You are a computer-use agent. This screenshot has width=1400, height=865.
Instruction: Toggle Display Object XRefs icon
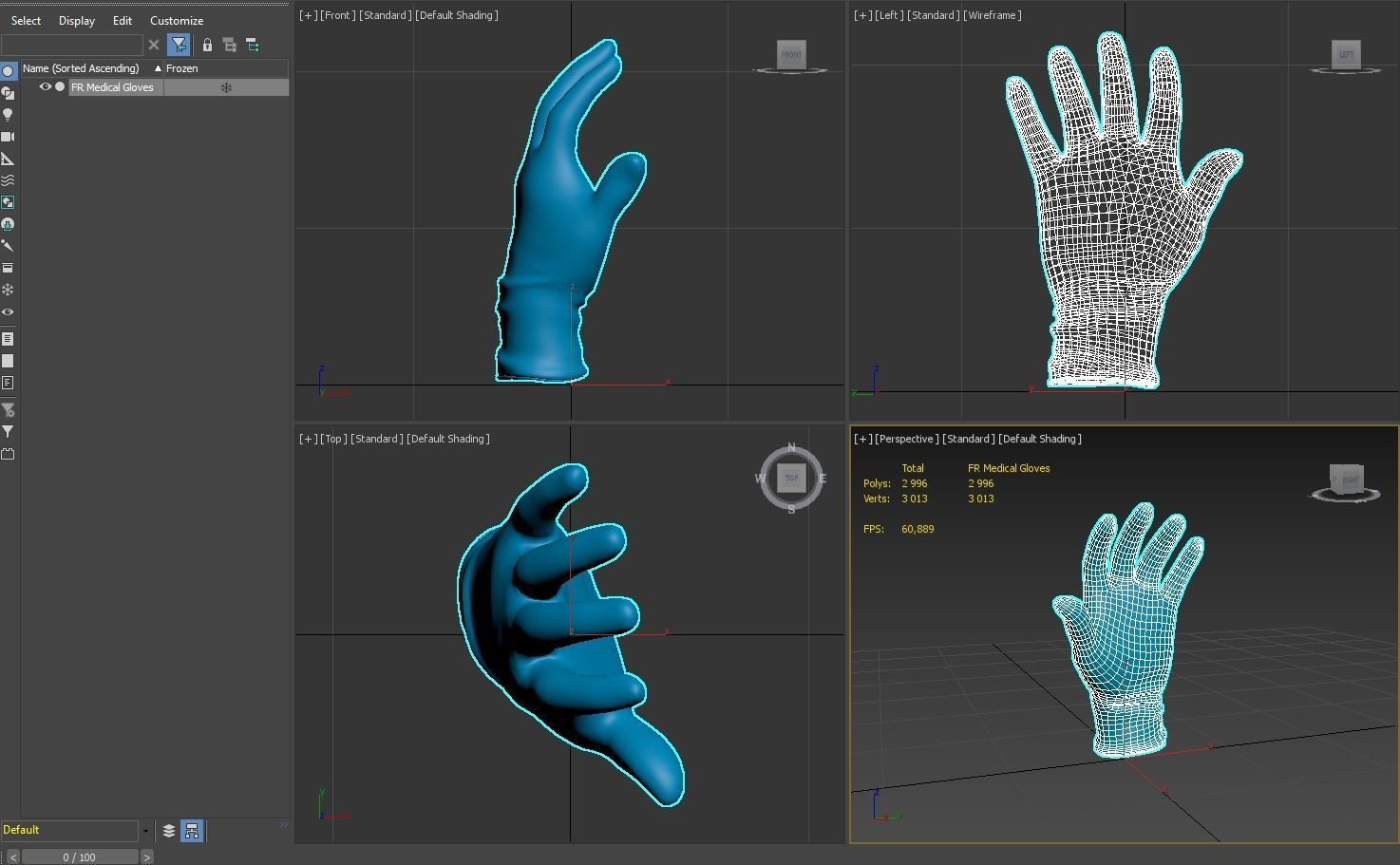click(x=8, y=224)
